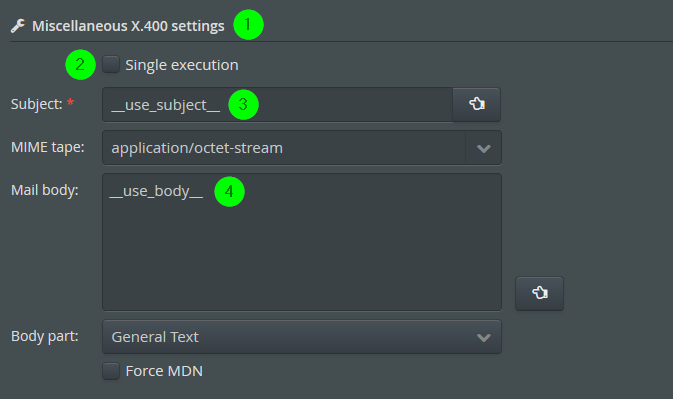
Task: Click inside the Mail body text area
Action: (302, 242)
